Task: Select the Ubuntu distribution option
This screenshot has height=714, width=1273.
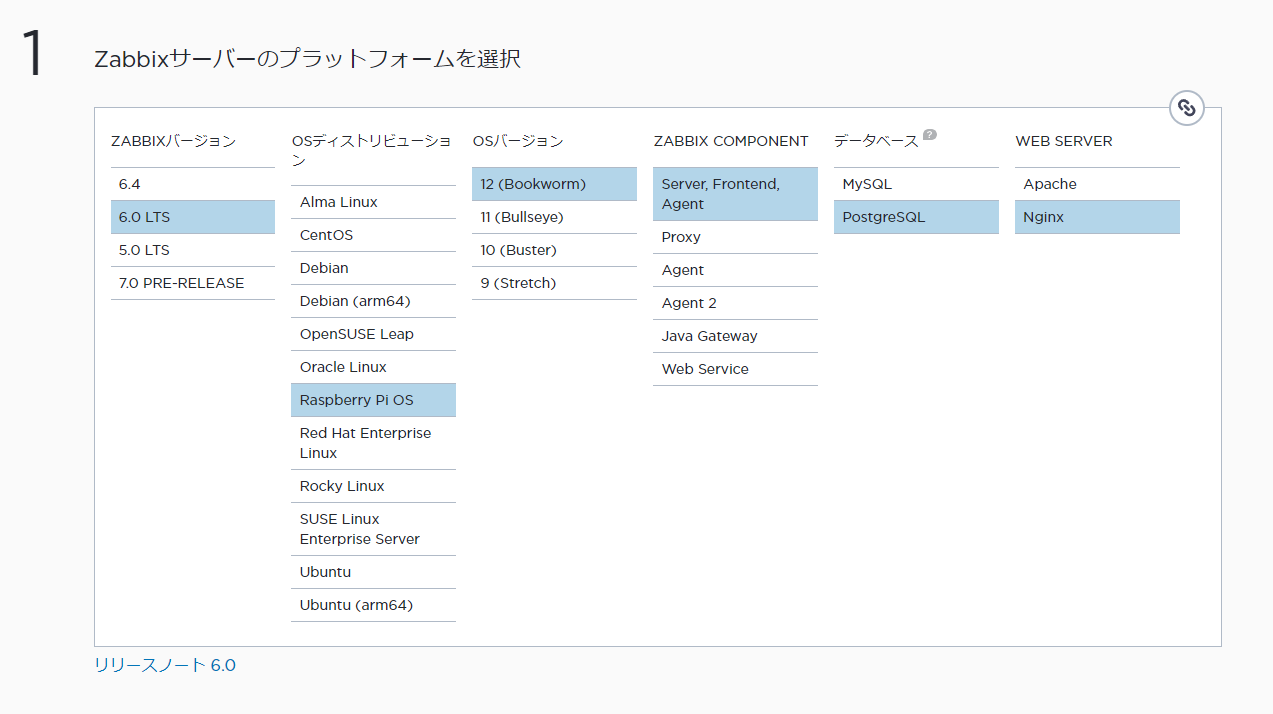Action: point(373,572)
